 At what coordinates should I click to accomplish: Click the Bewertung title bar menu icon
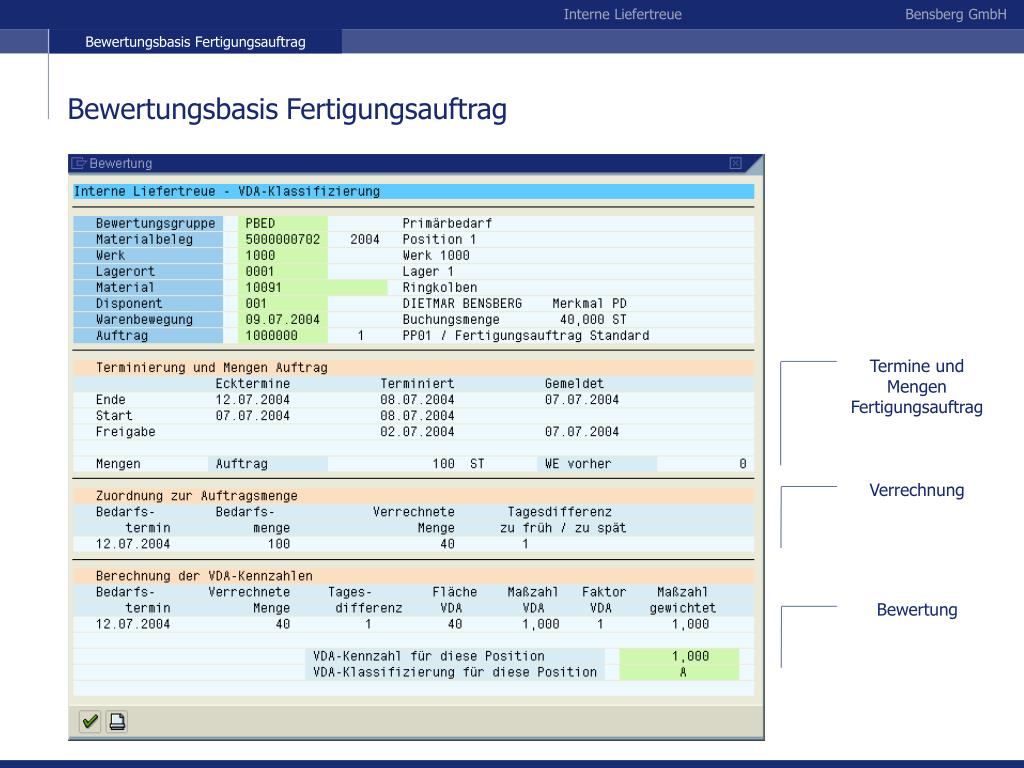pos(79,163)
